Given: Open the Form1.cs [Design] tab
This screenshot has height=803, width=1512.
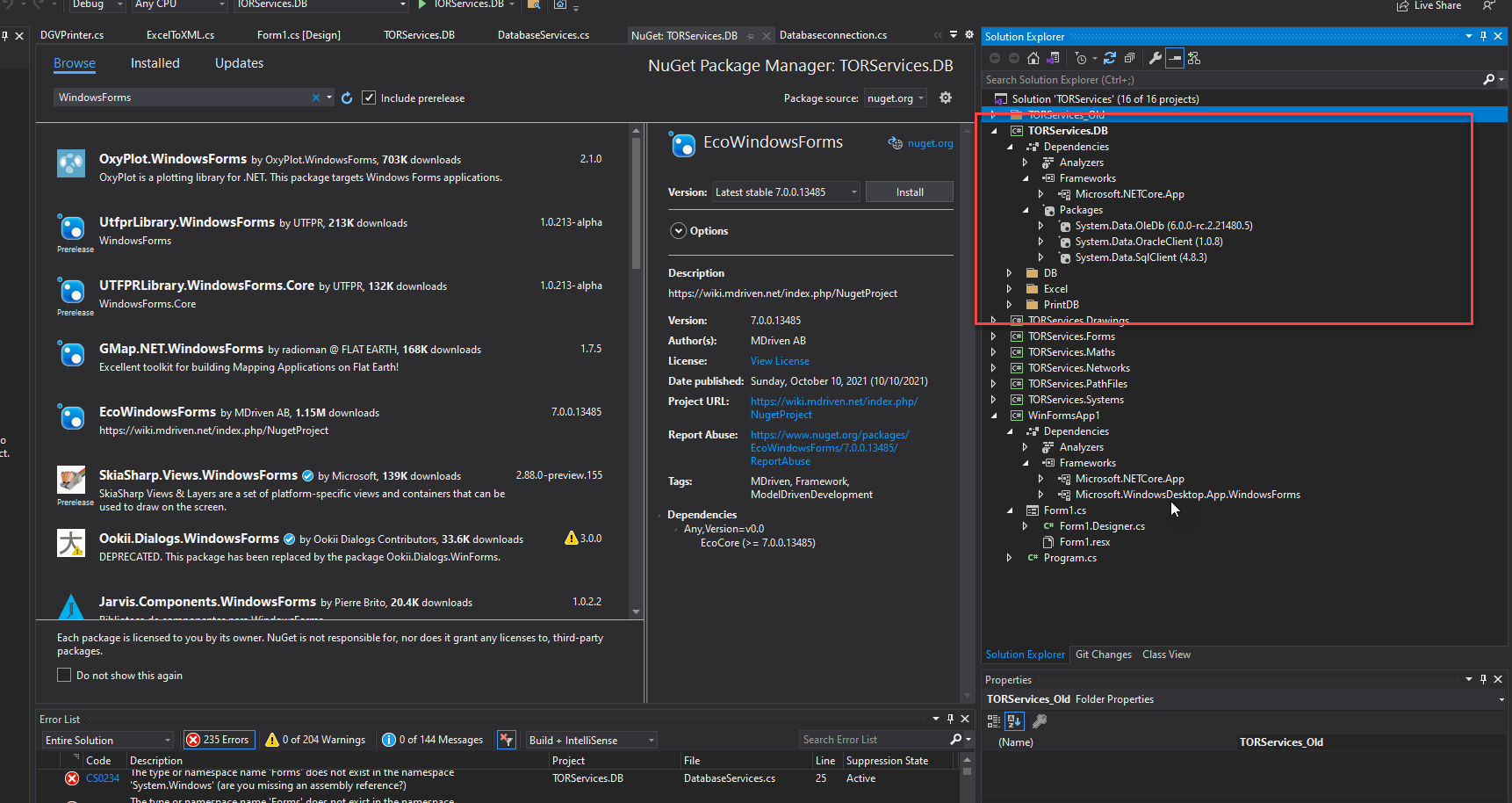Looking at the screenshot, I should pyautogui.click(x=299, y=35).
